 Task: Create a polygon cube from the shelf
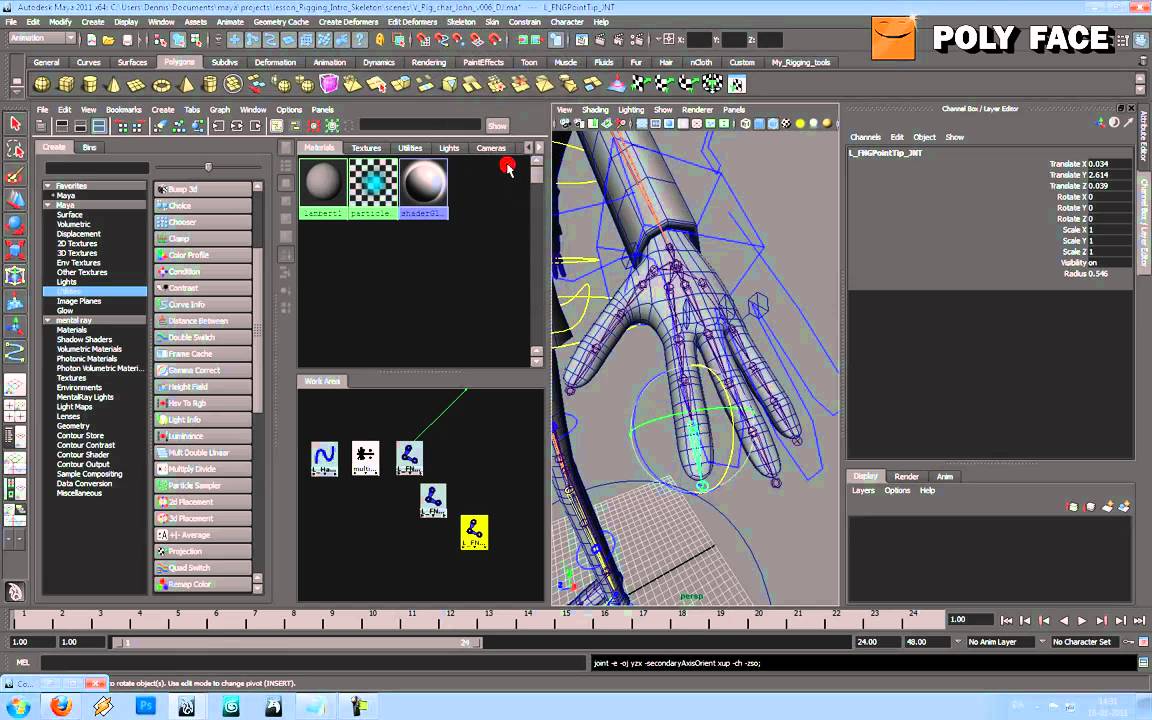click(66, 84)
